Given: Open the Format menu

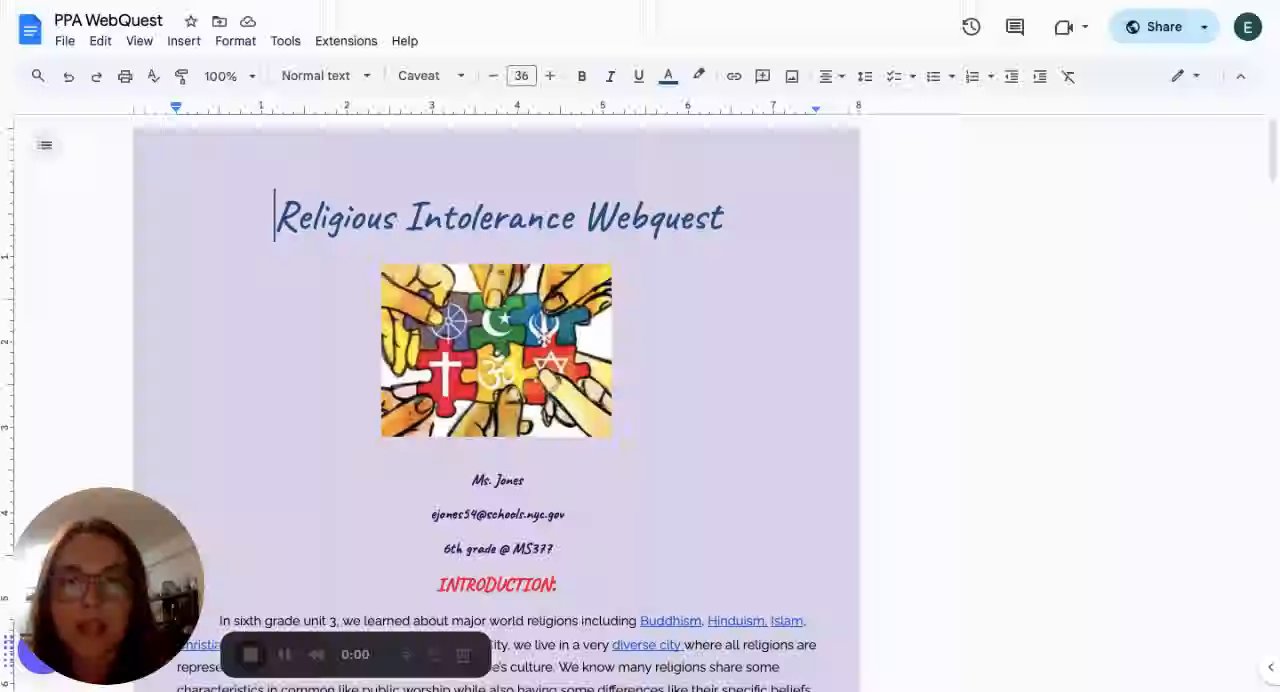Looking at the screenshot, I should pyautogui.click(x=235, y=41).
